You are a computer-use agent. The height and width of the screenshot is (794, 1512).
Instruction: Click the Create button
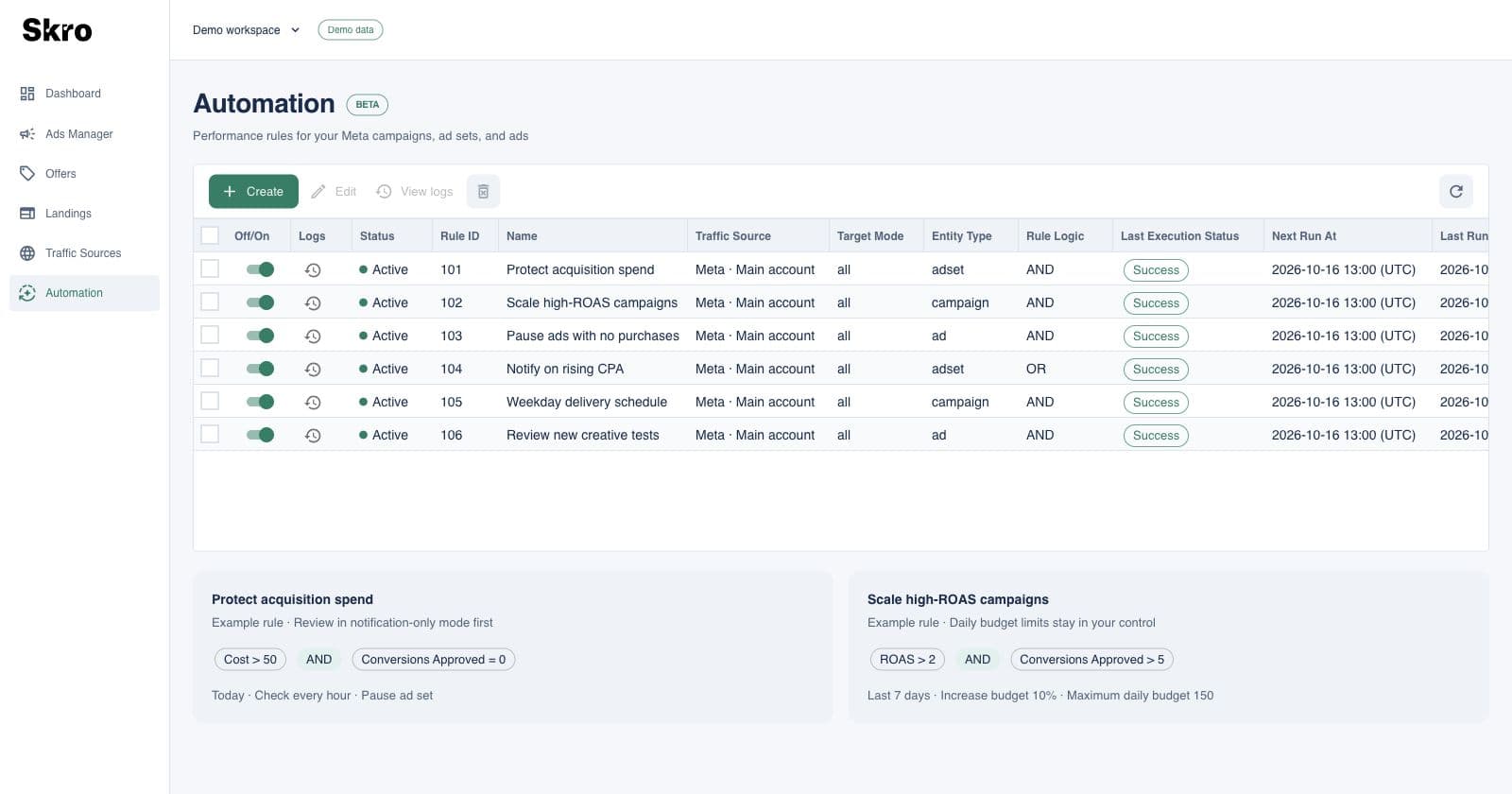[253, 192]
